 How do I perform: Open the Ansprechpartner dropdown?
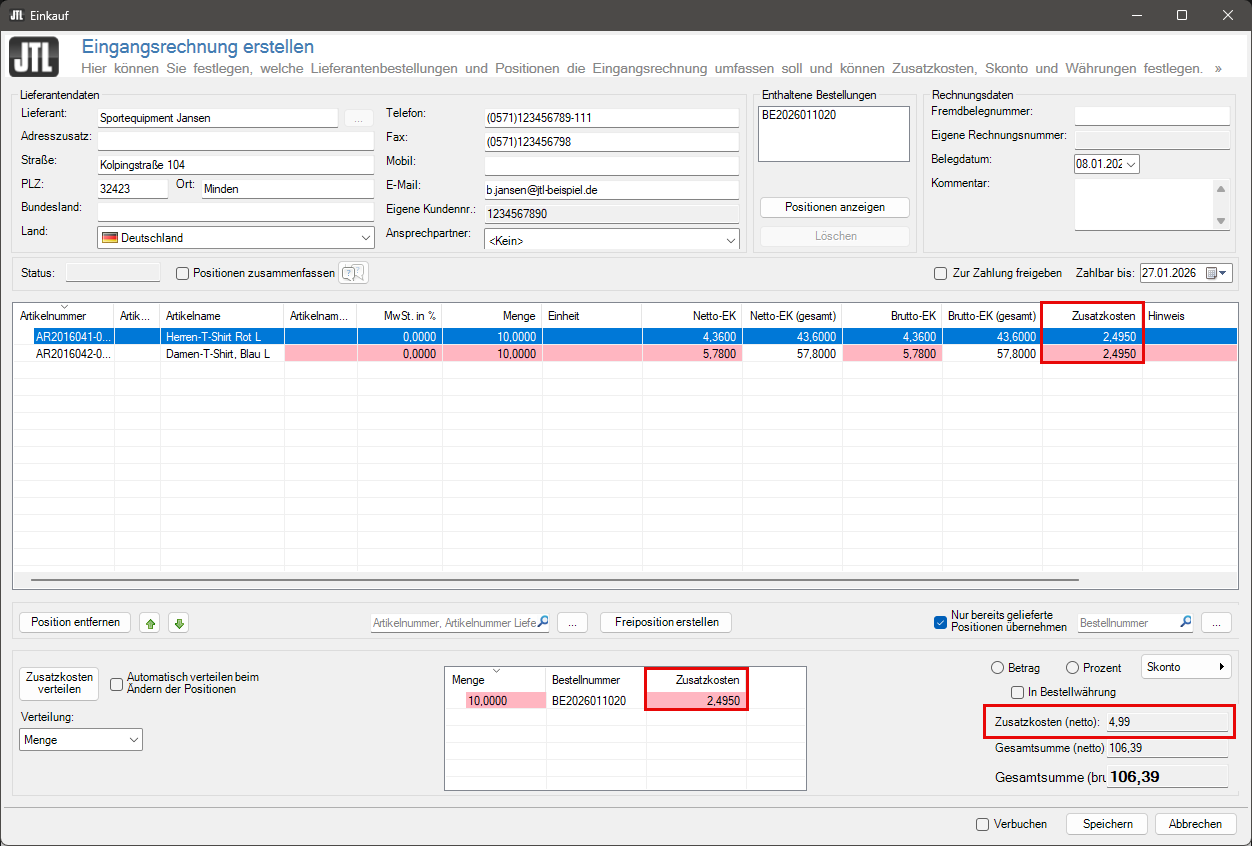pyautogui.click(x=611, y=240)
